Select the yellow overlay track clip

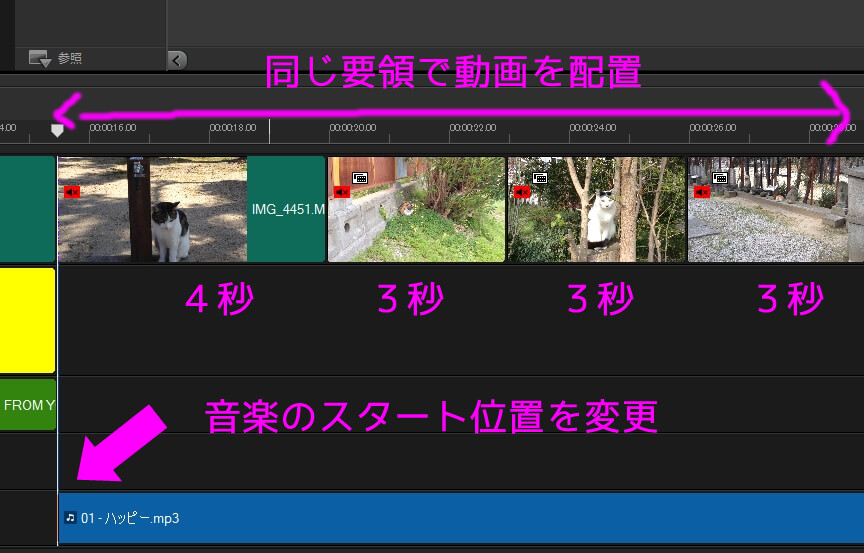click(x=27, y=321)
